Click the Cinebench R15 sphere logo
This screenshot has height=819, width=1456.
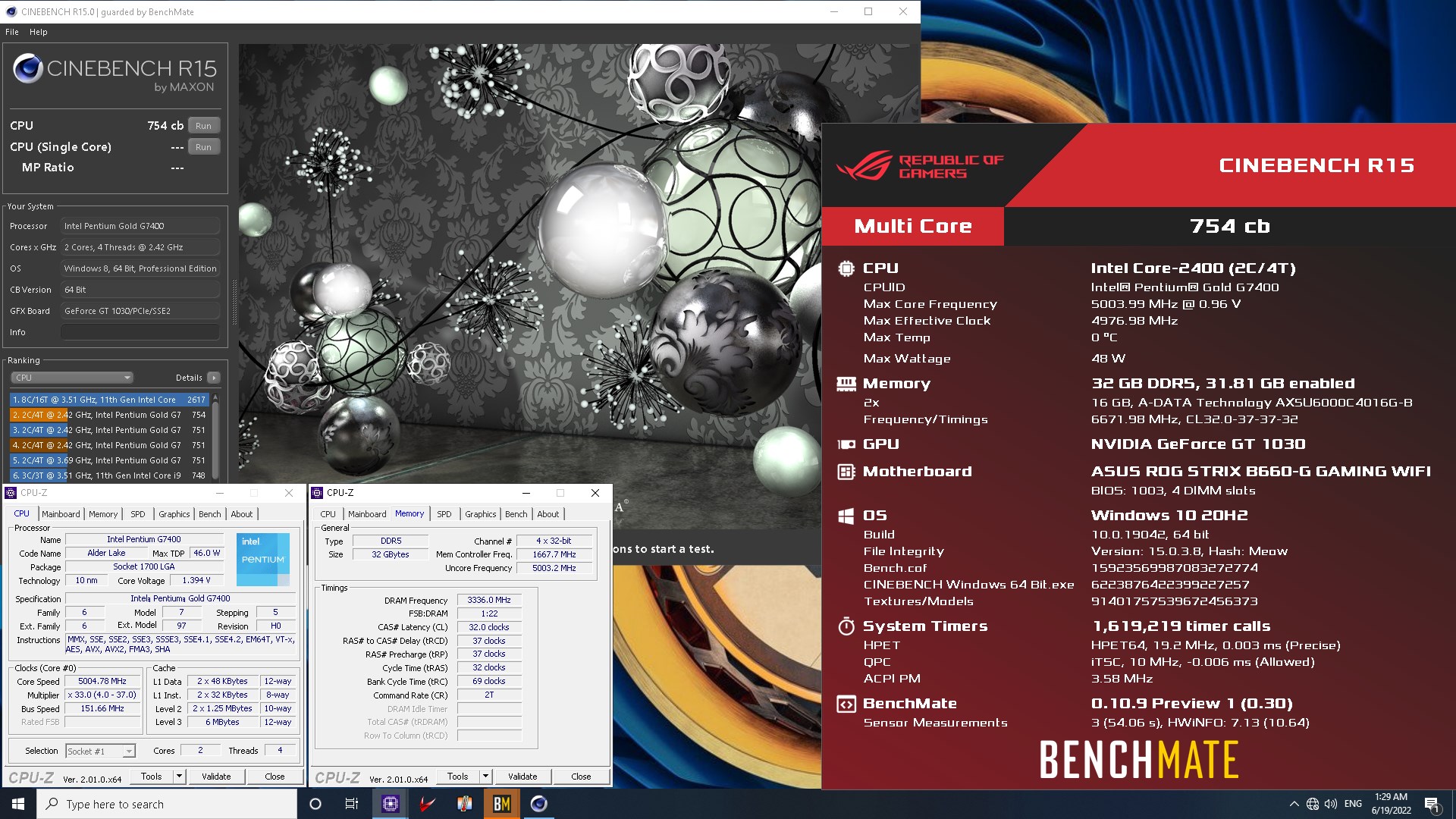pyautogui.click(x=28, y=69)
